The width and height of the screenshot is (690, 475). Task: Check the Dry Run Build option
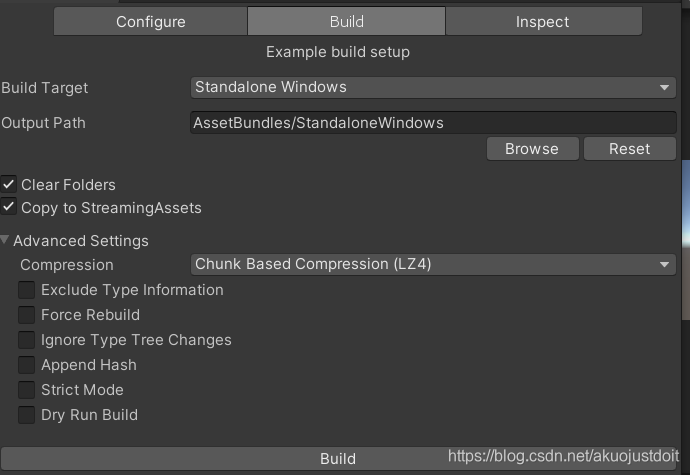[27, 415]
